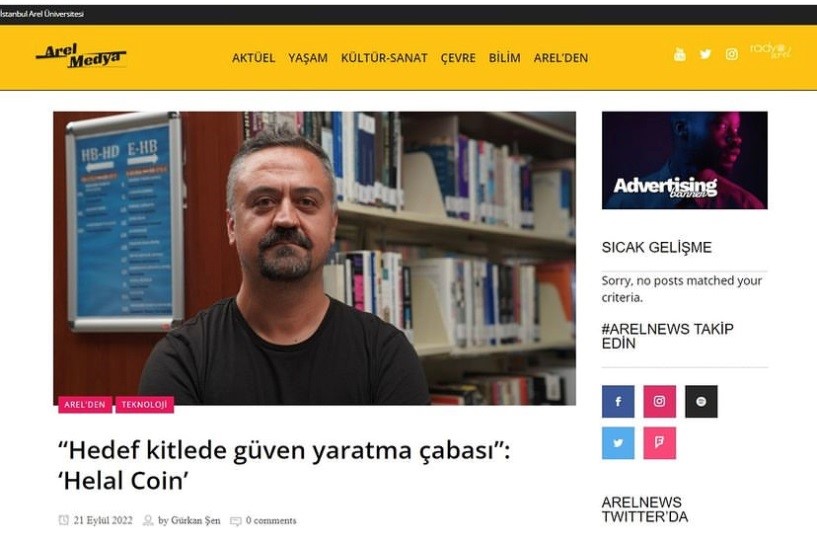817x544 pixels.
Task: Open the YouTube icon in header
Action: [679, 54]
